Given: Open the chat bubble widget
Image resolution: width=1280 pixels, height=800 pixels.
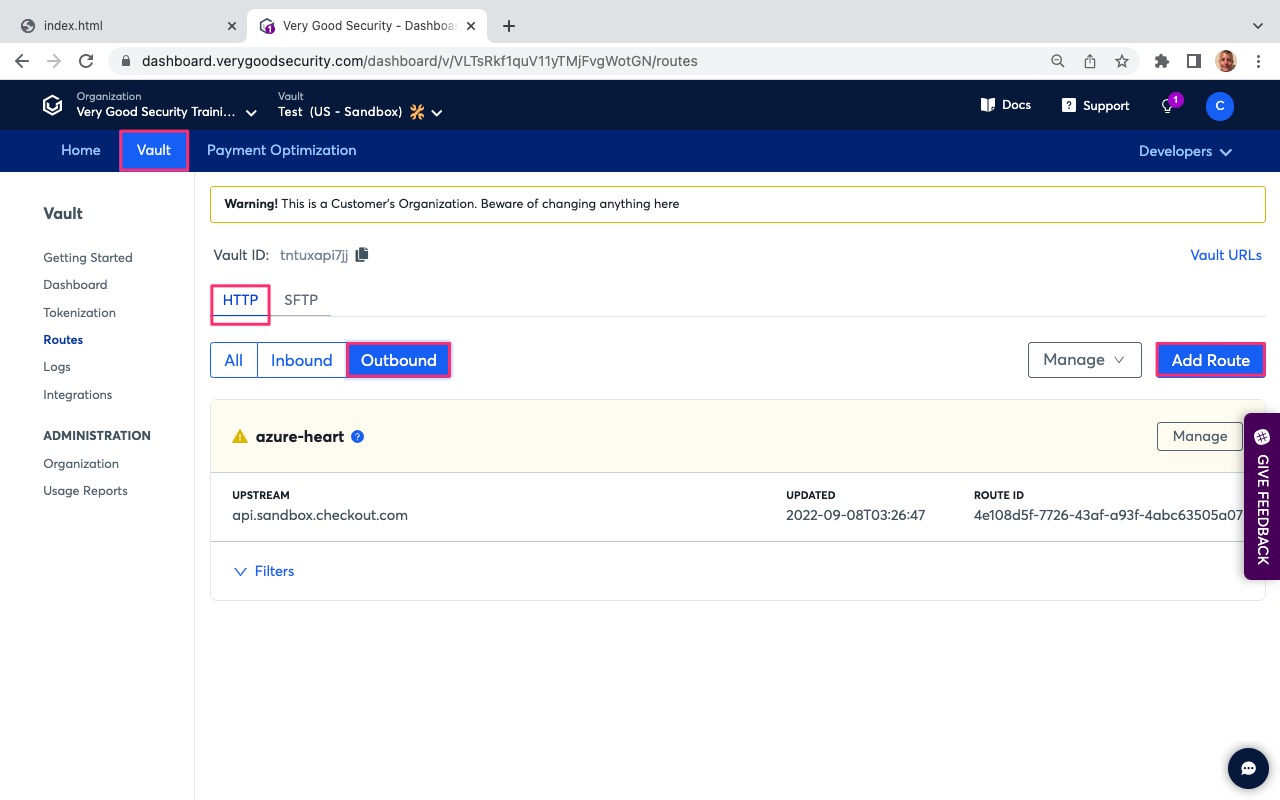Looking at the screenshot, I should pos(1248,769).
